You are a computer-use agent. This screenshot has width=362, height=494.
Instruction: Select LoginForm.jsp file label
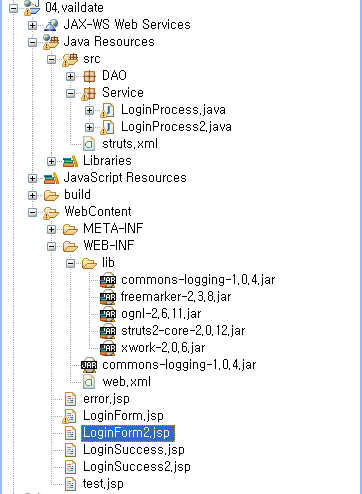[123, 416]
